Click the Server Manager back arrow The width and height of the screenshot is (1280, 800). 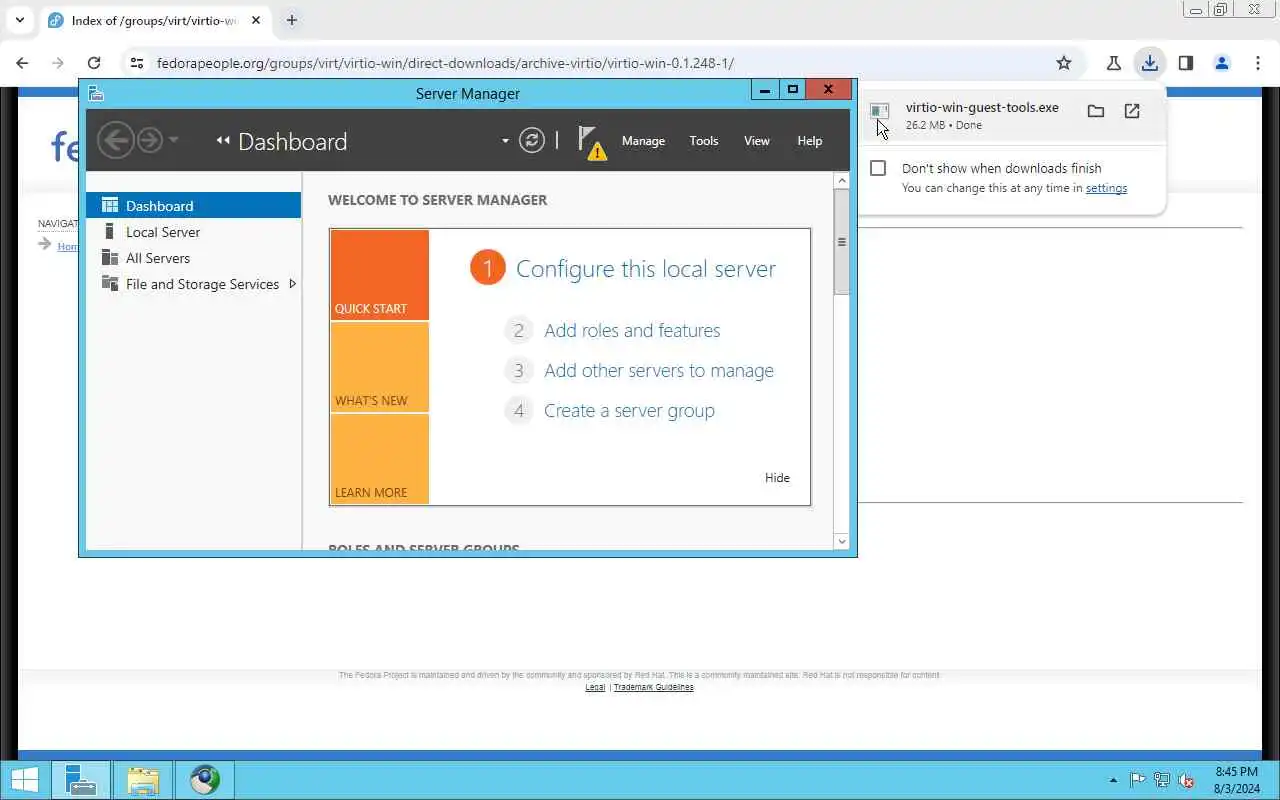coord(116,140)
